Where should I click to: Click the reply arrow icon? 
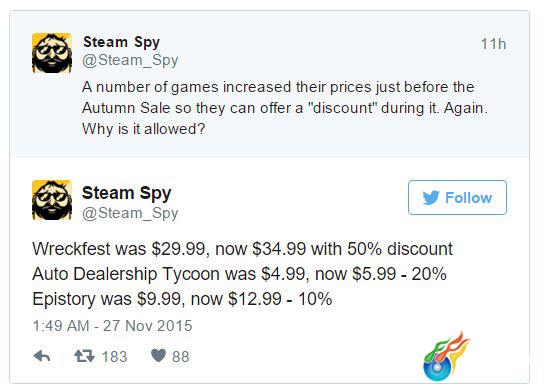[x=42, y=356]
